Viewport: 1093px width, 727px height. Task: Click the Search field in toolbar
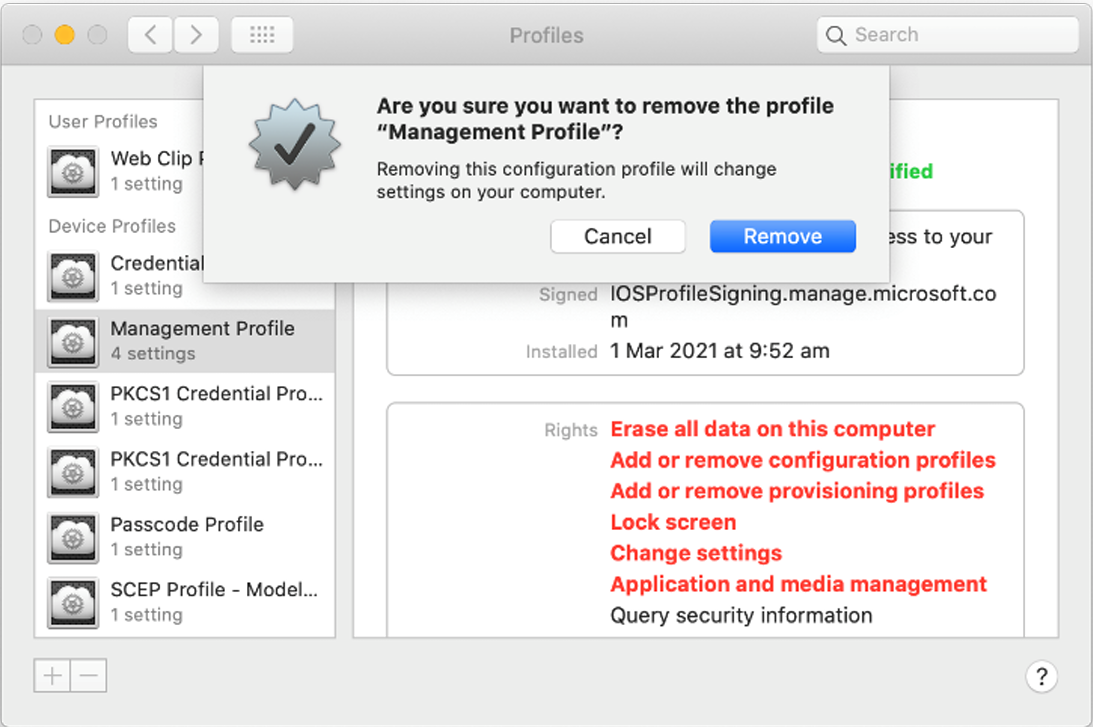pos(947,35)
